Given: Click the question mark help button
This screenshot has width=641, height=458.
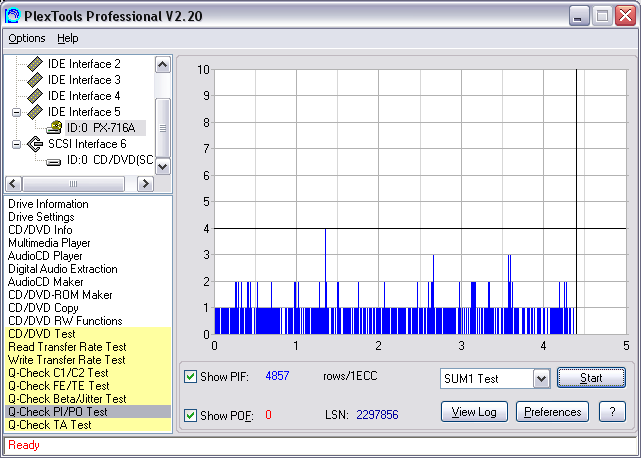Looking at the screenshot, I should point(612,412).
